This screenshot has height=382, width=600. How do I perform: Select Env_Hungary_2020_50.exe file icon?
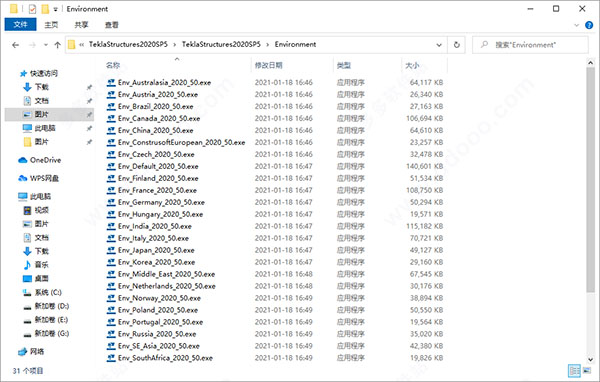(111, 214)
